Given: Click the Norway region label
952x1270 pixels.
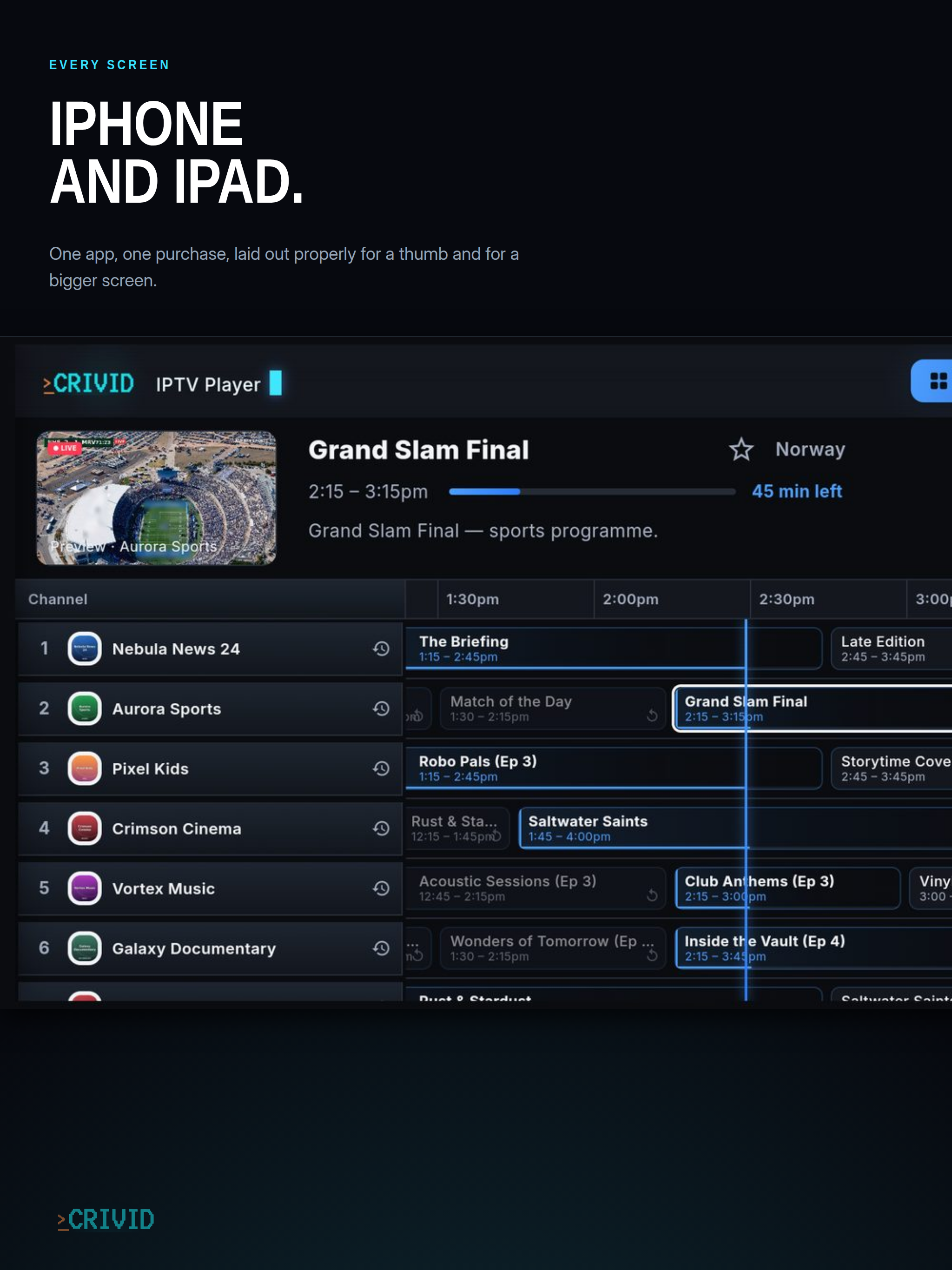Looking at the screenshot, I should [810, 450].
